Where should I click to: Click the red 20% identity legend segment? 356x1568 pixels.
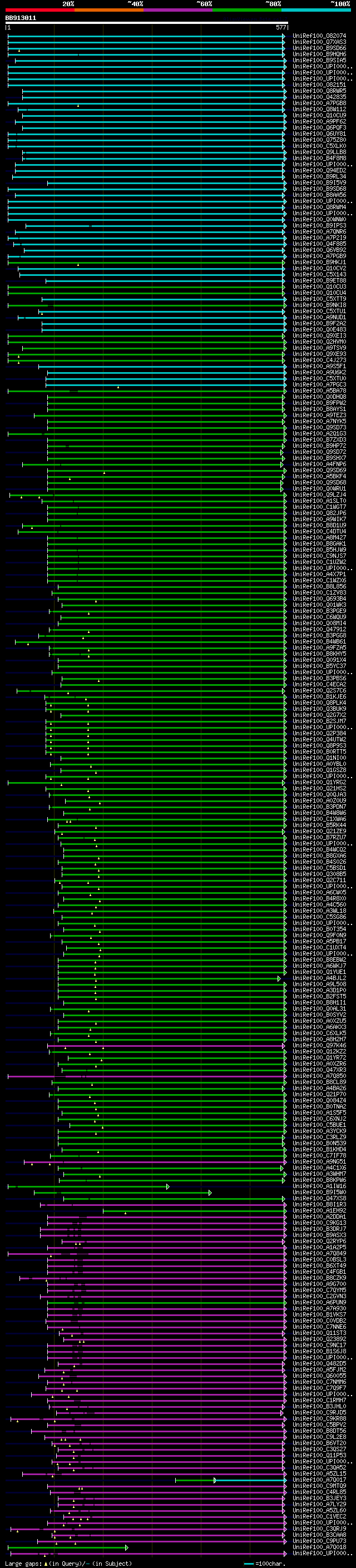click(39, 10)
